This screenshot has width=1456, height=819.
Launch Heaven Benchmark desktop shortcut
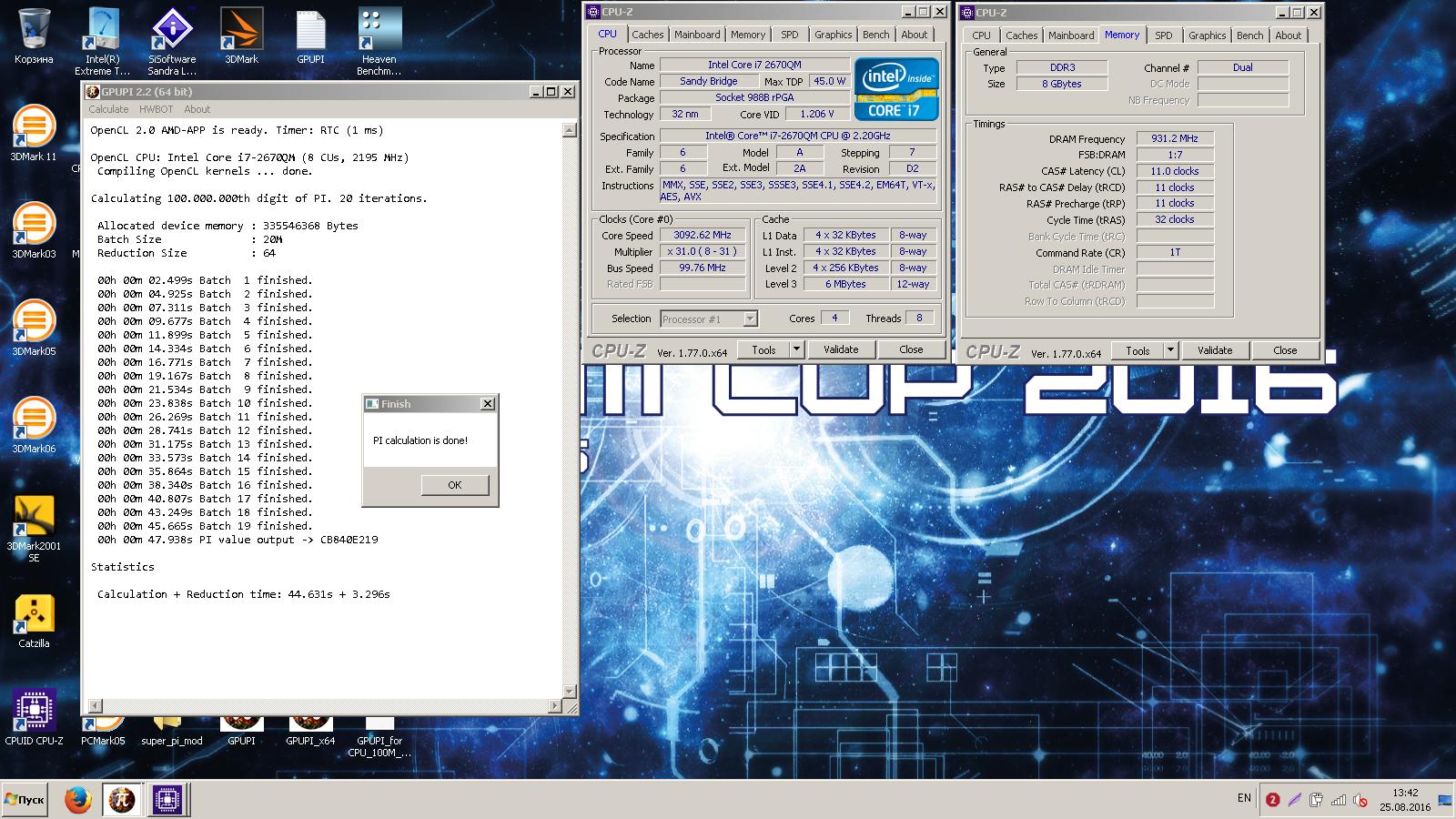coord(379,41)
